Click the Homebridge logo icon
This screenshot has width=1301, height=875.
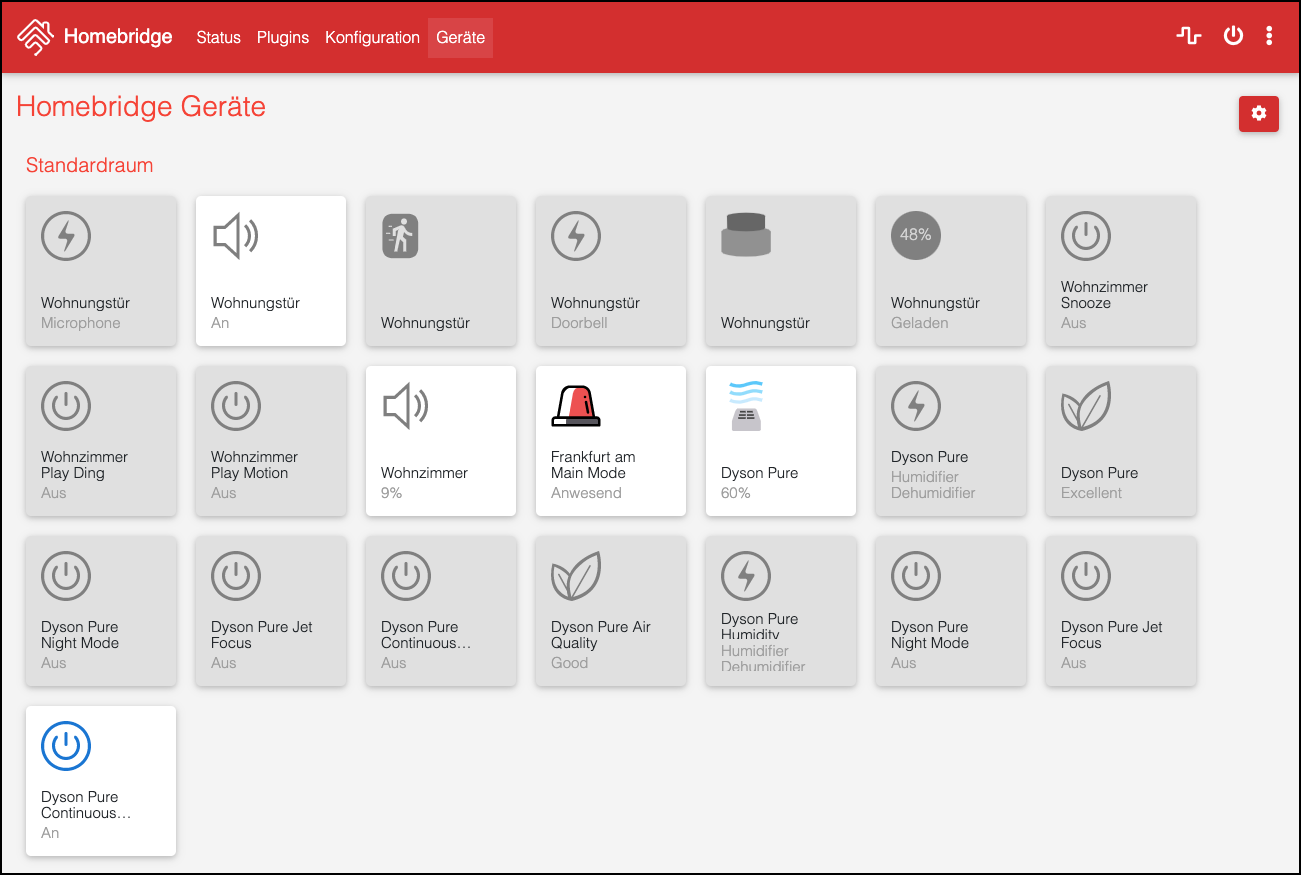(36, 37)
